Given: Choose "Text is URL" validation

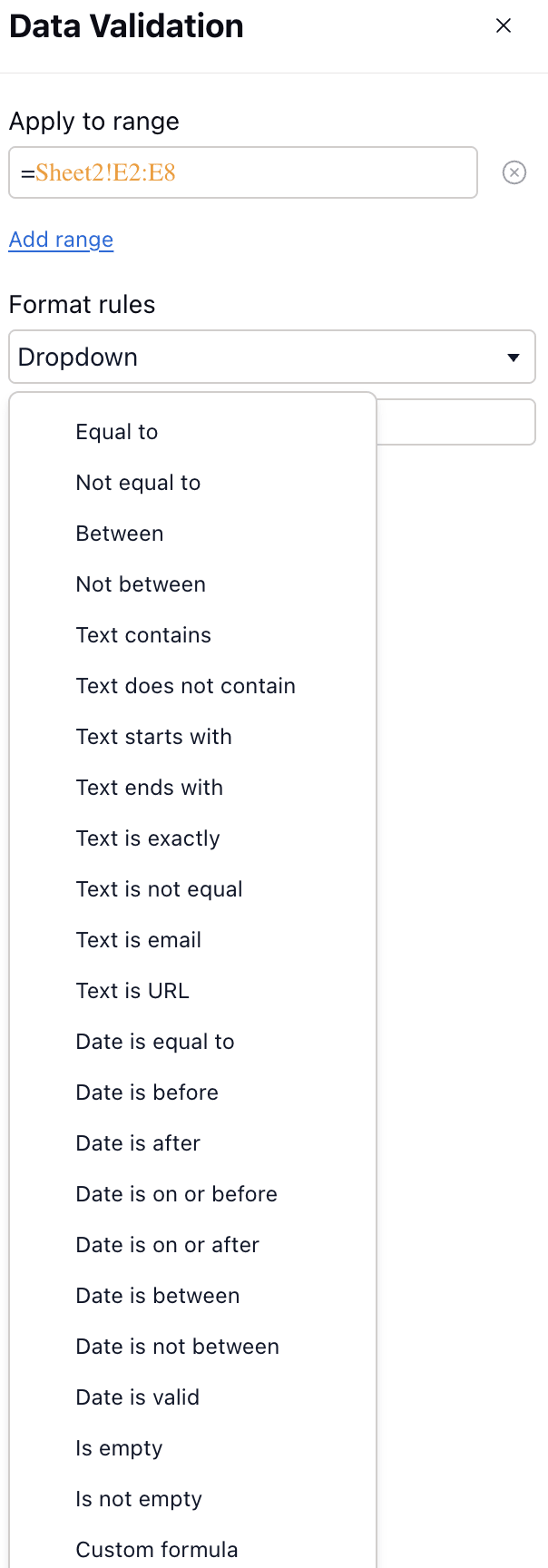Looking at the screenshot, I should 132,990.
